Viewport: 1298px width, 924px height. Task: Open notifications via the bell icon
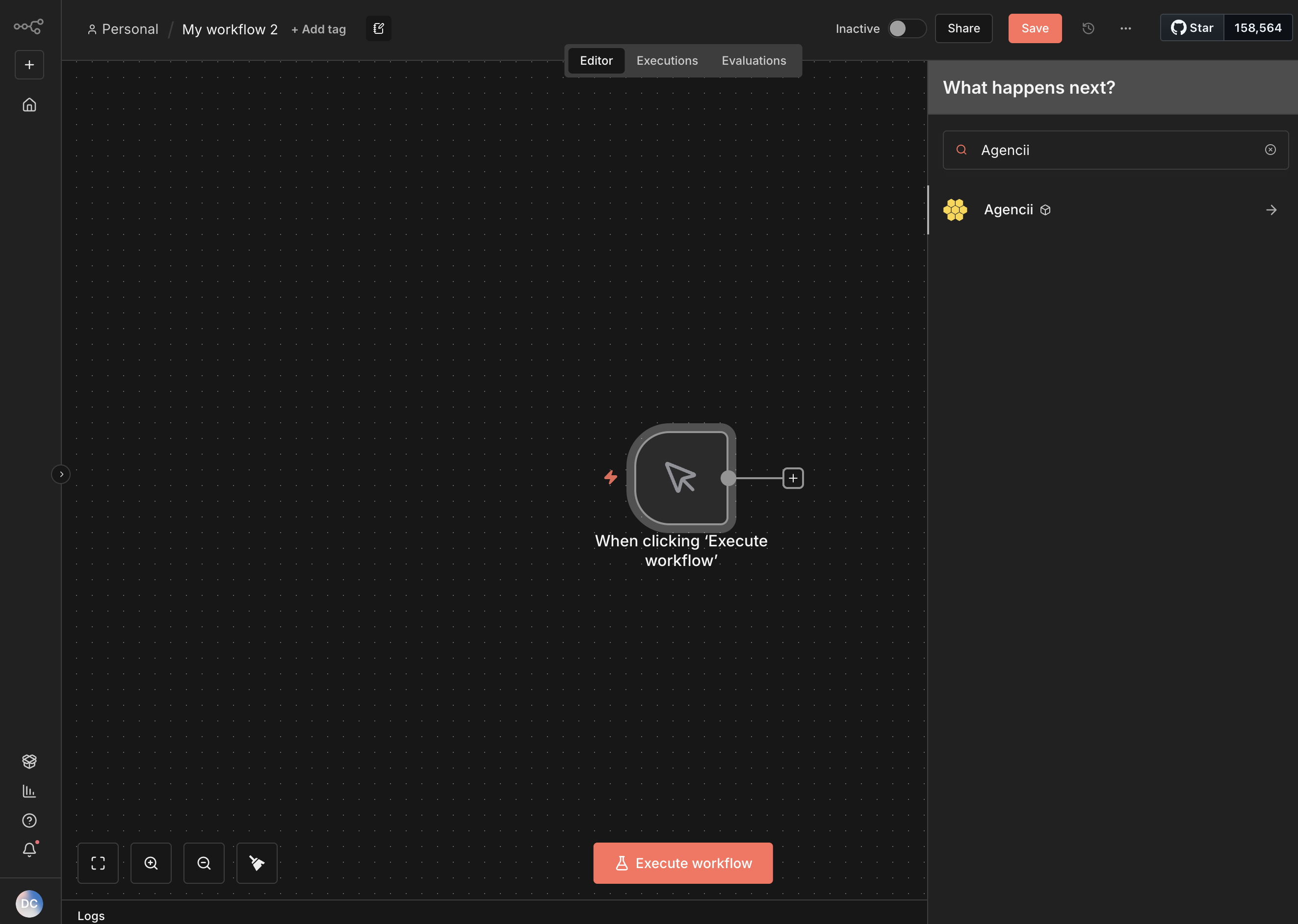pyautogui.click(x=28, y=849)
